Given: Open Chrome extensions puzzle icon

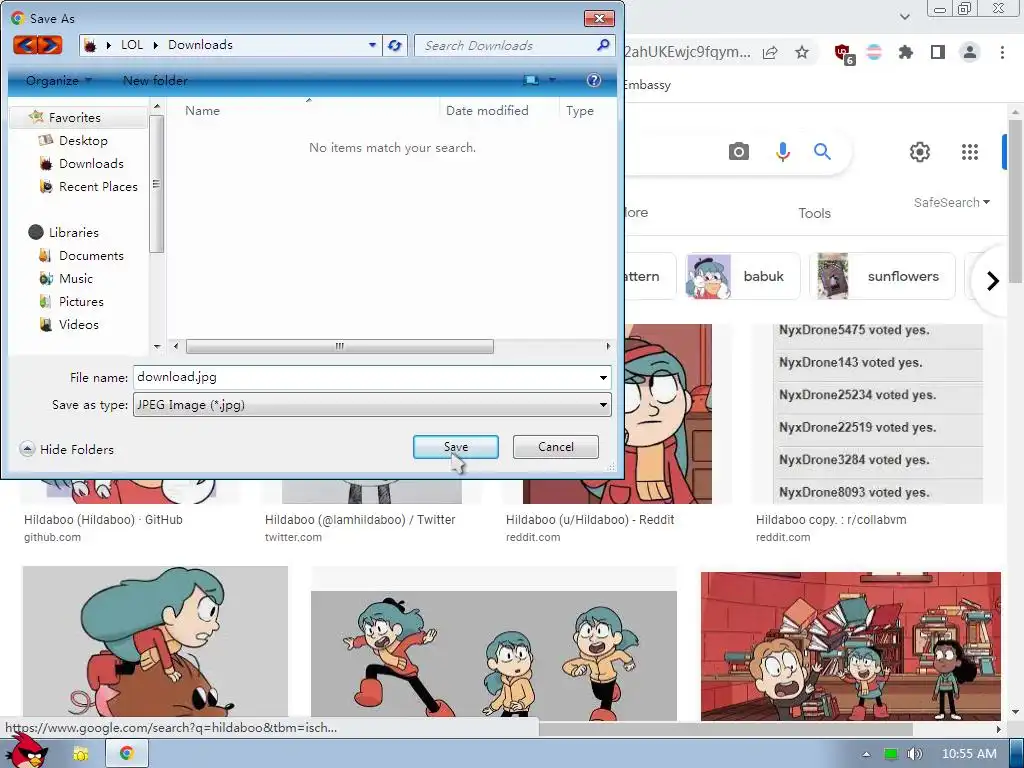Looking at the screenshot, I should click(x=906, y=52).
